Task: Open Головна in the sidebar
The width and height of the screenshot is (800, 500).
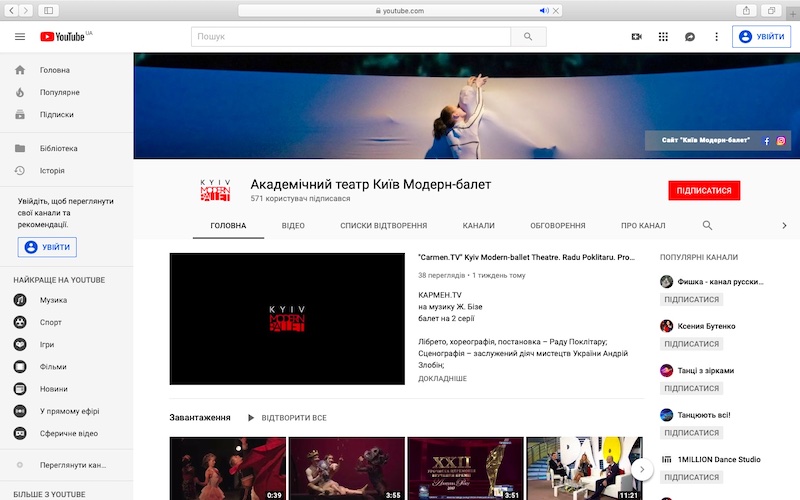Action: pos(66,70)
